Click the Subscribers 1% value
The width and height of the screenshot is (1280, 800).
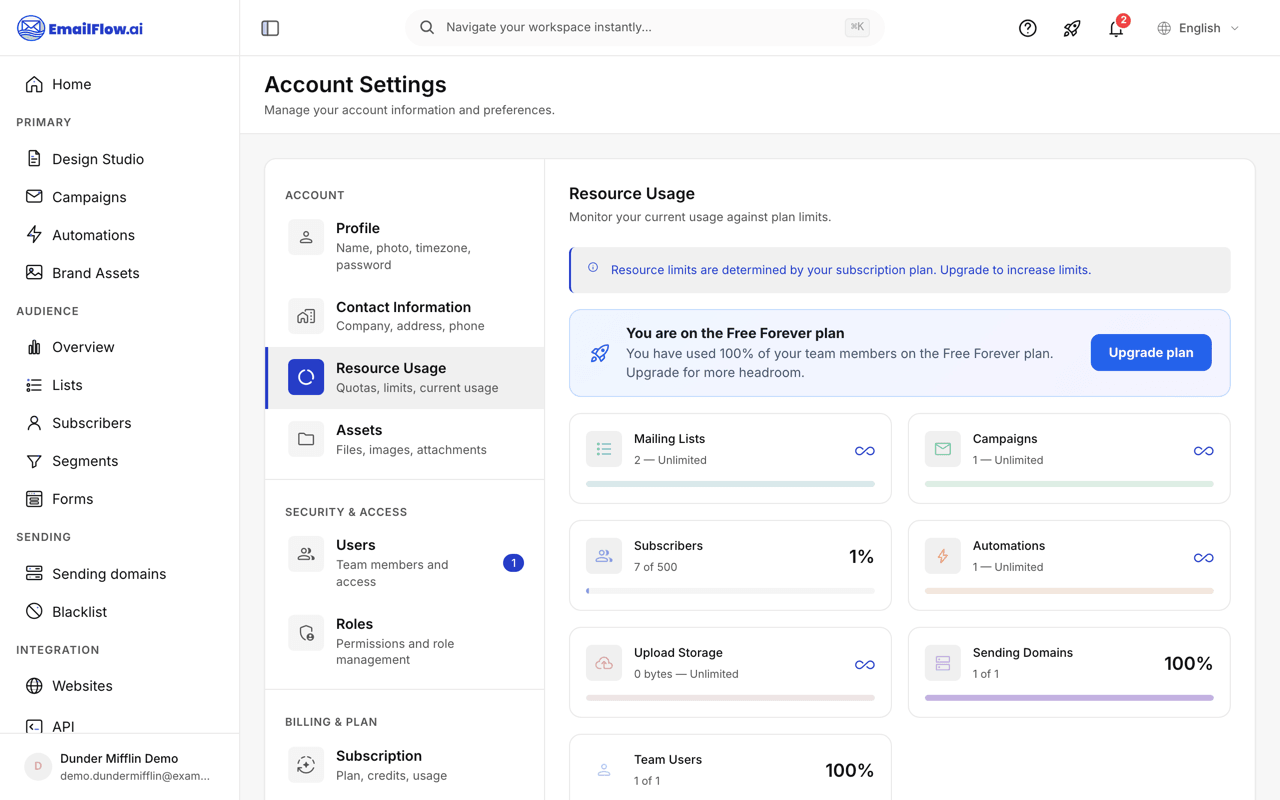pos(861,557)
